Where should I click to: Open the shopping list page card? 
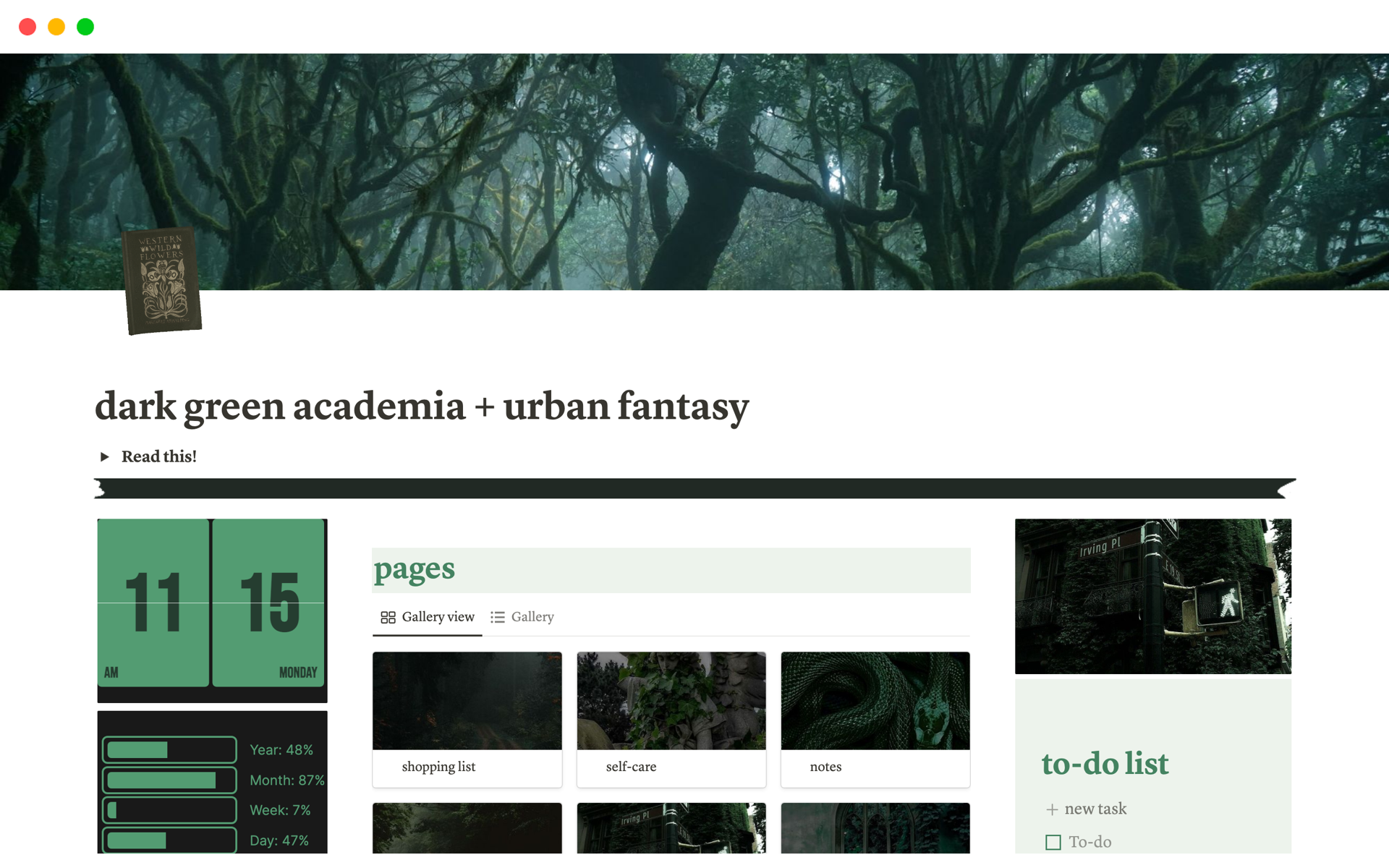467,720
